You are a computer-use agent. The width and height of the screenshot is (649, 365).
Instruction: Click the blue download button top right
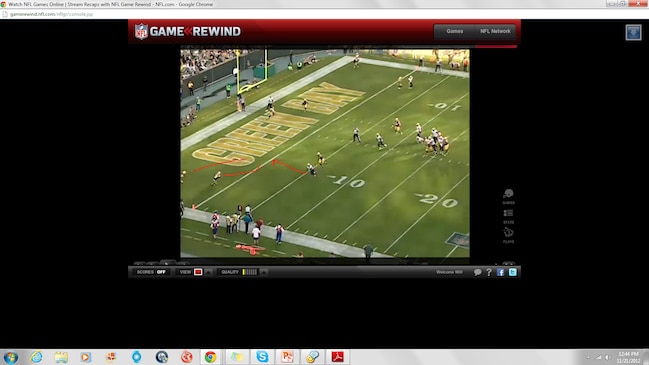point(633,32)
